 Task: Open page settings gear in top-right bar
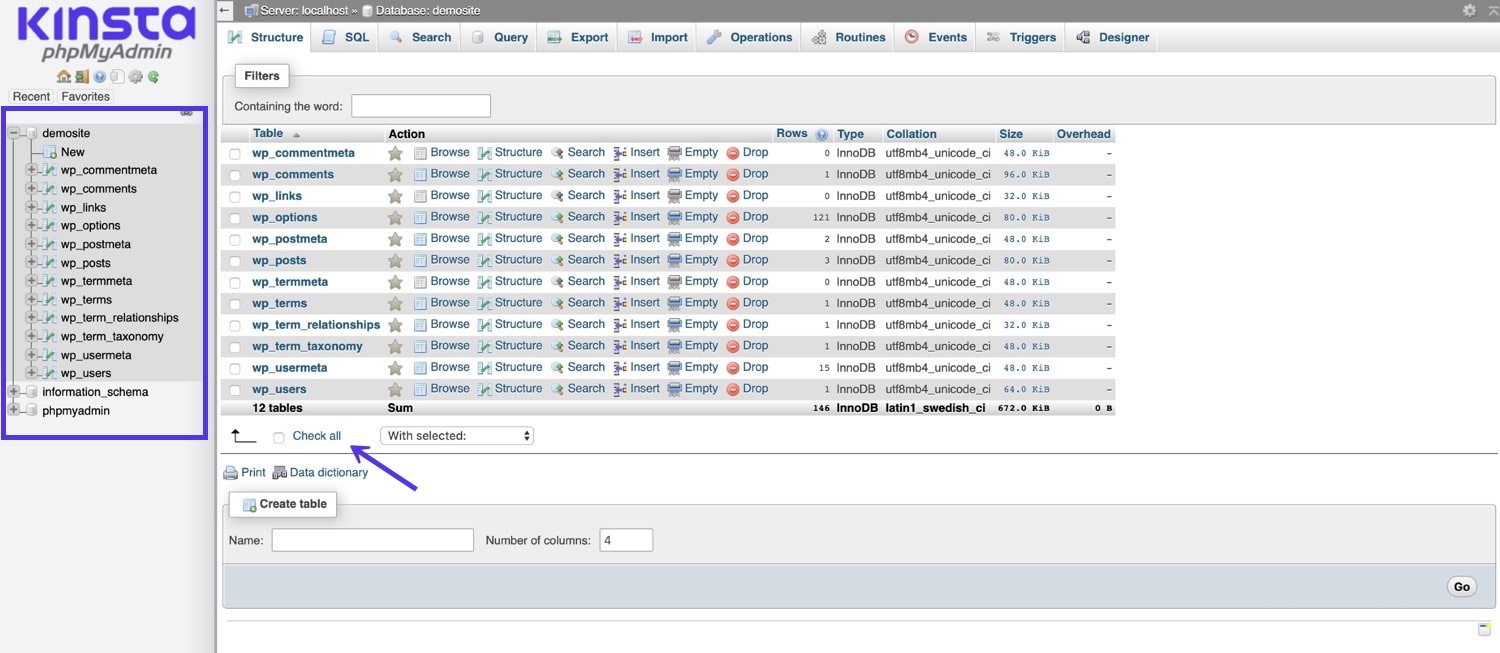click(x=1469, y=10)
